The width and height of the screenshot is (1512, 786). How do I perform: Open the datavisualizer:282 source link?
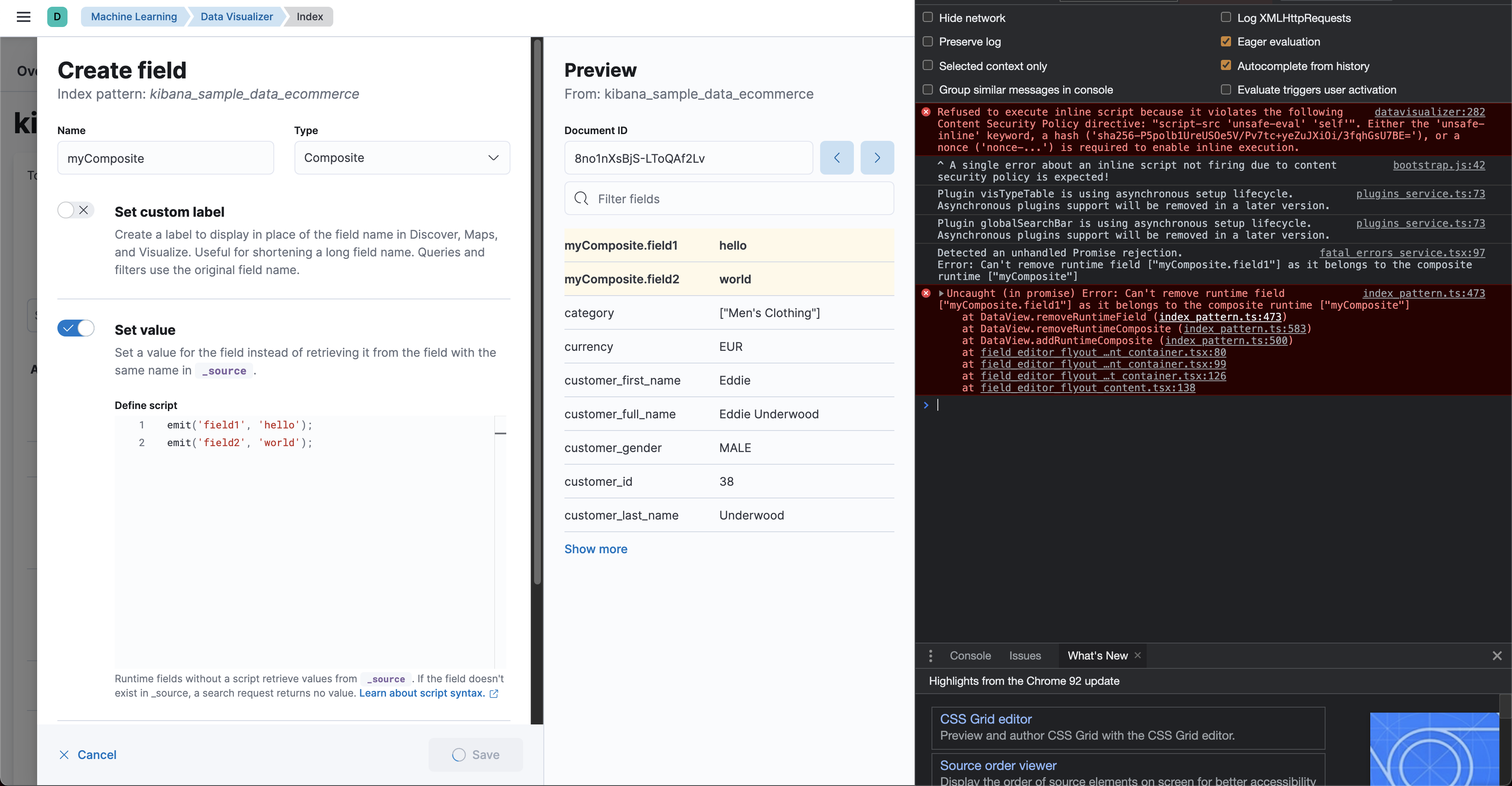pos(1430,112)
